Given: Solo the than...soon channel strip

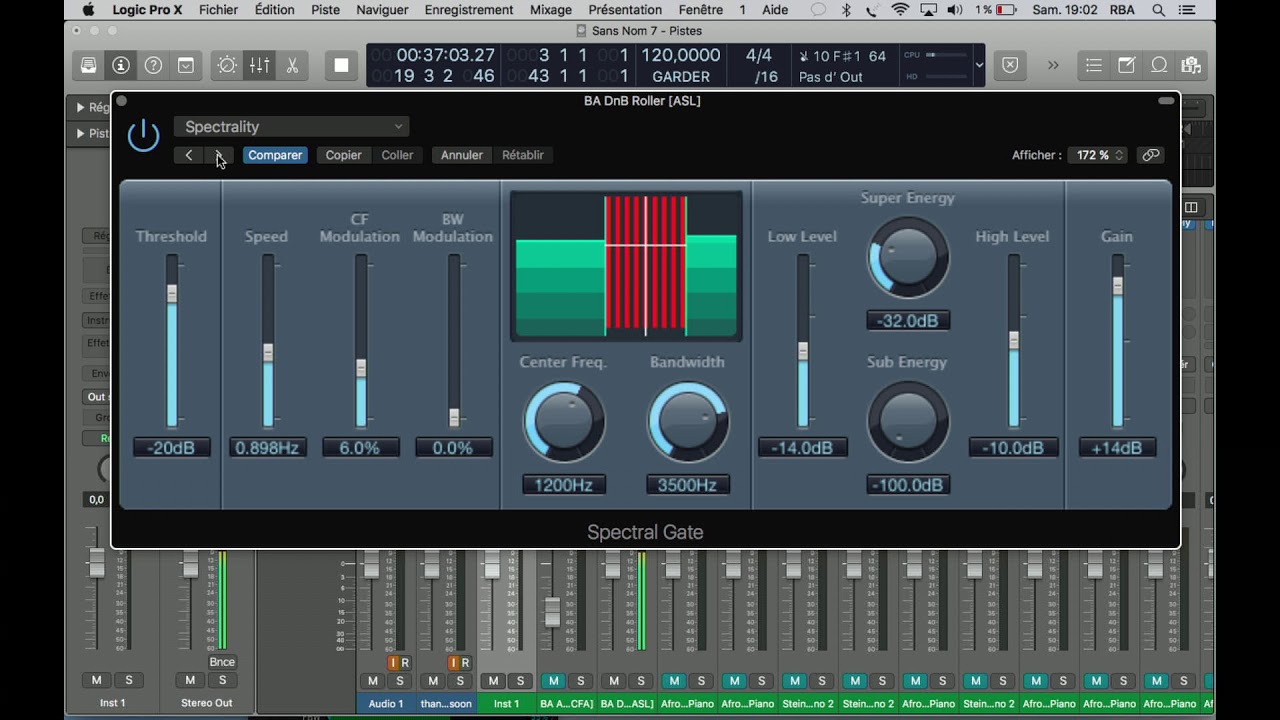Looking at the screenshot, I should click(460, 681).
